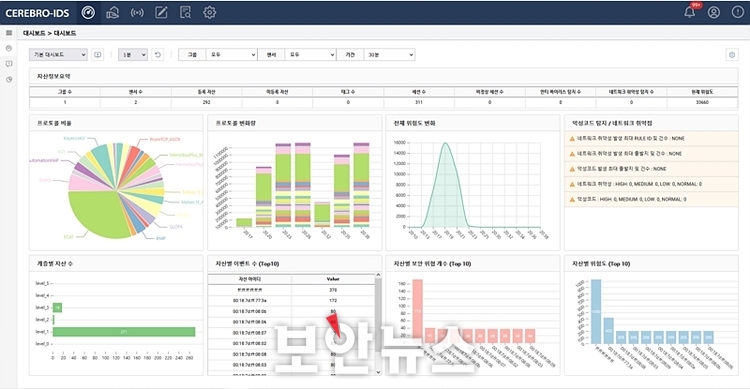Image resolution: width=750 pixels, height=389 pixels.
Task: Open the 그룹 모두 dropdown
Action: (232, 55)
